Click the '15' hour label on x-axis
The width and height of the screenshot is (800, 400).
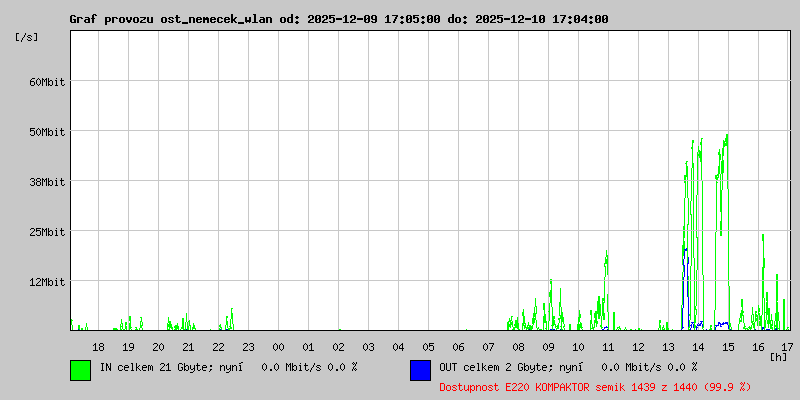coord(729,347)
